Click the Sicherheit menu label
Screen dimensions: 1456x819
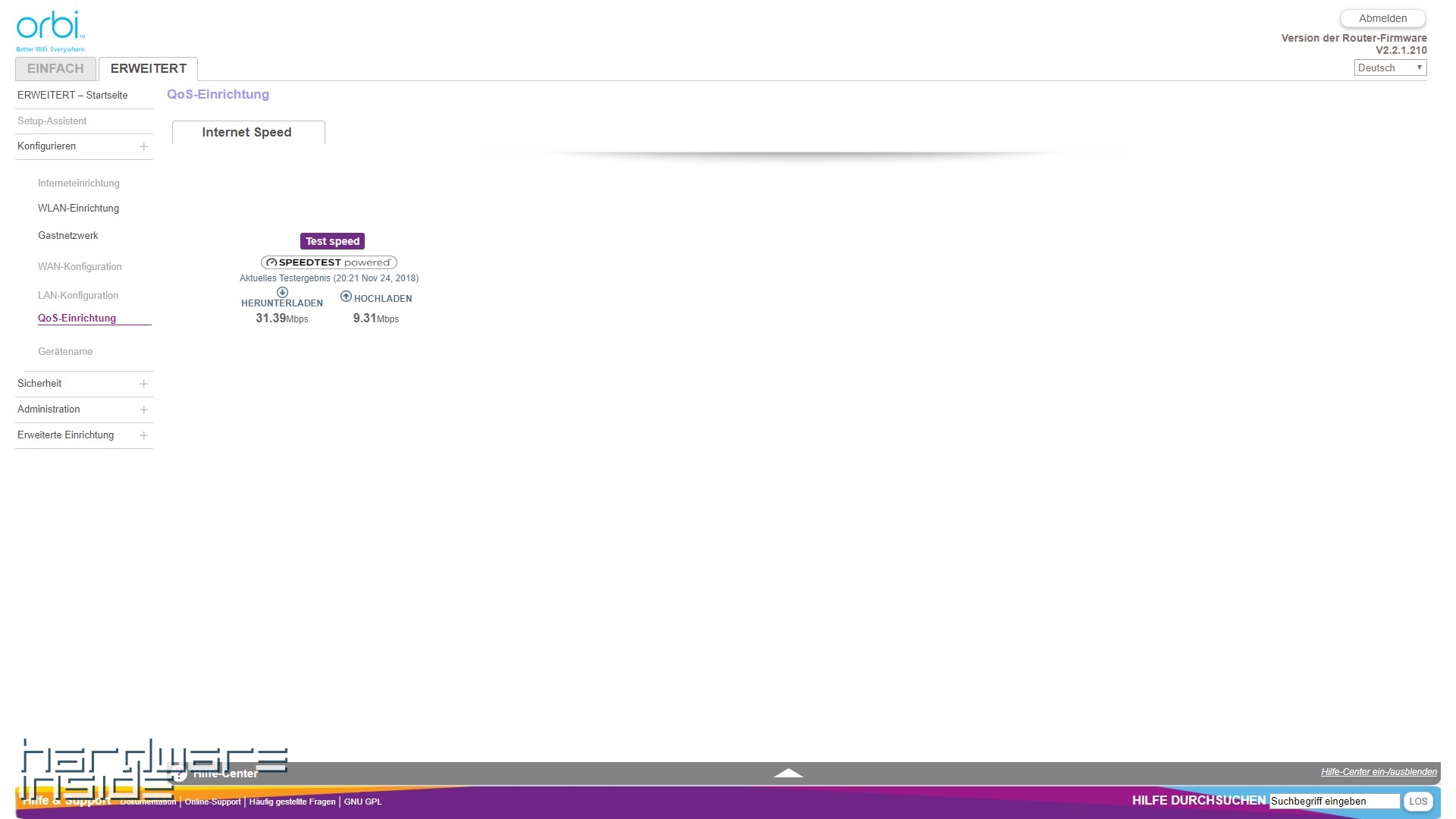click(39, 383)
